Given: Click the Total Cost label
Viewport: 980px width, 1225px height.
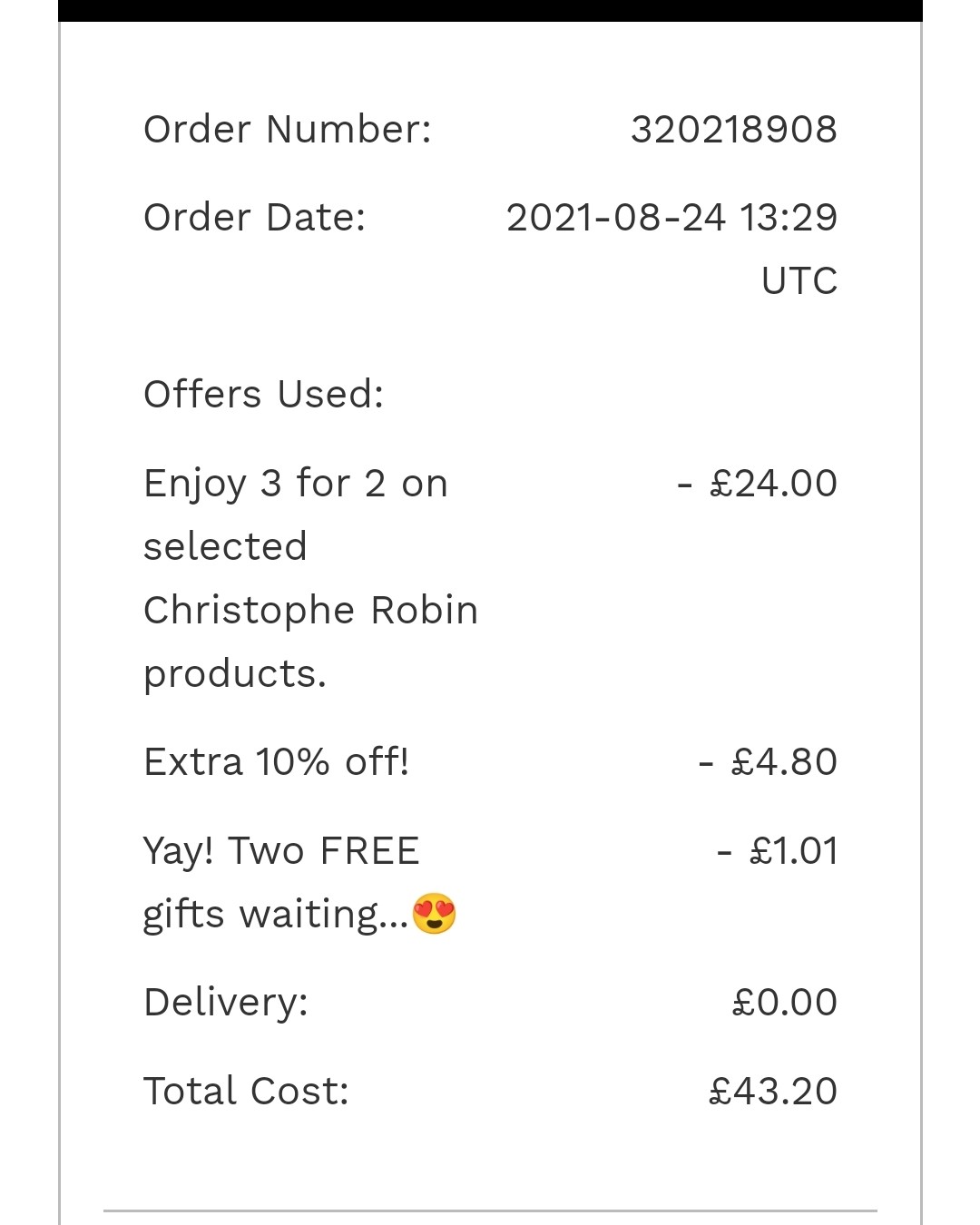Looking at the screenshot, I should click(x=246, y=1091).
